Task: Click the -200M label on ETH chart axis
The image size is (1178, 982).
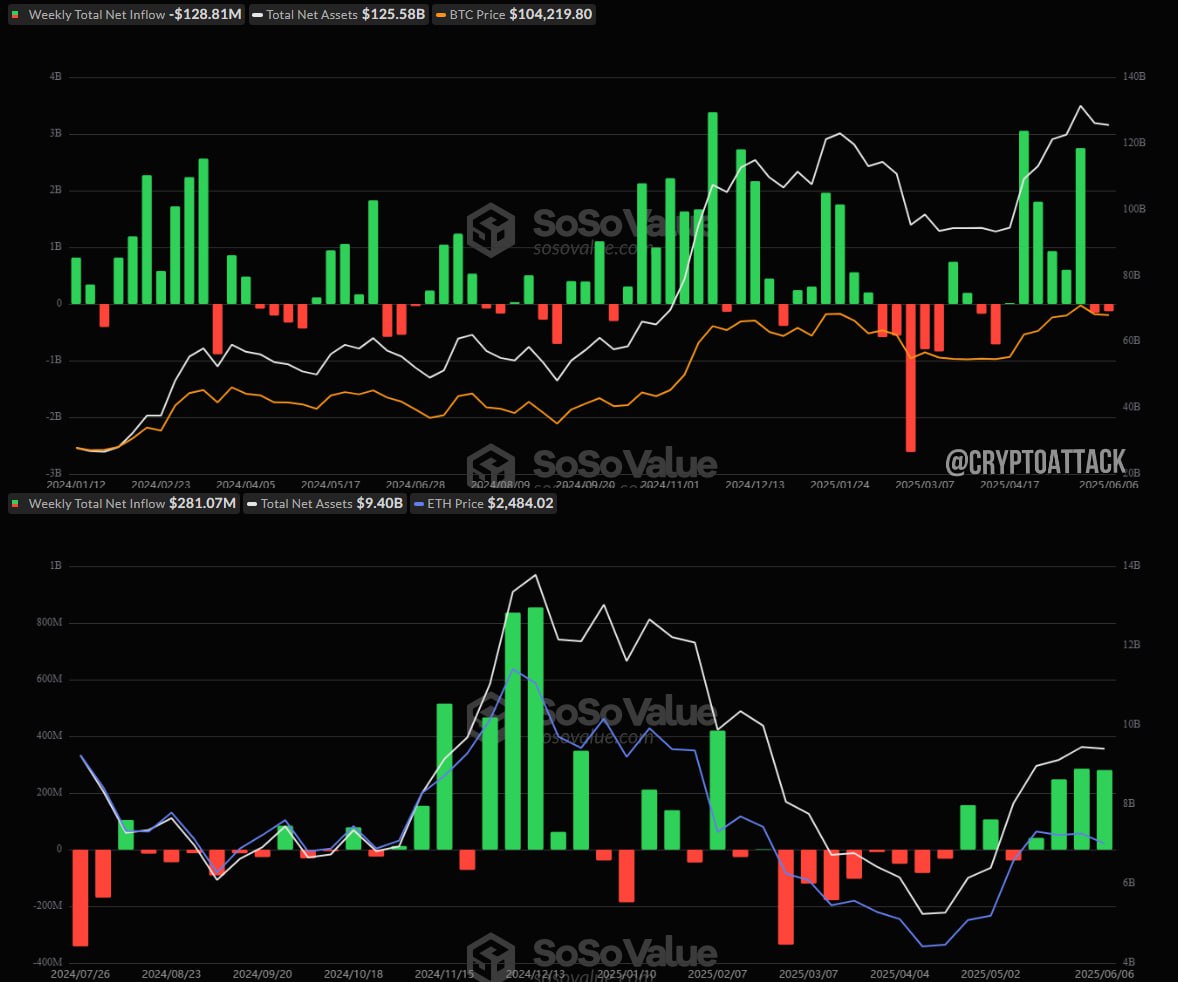Action: (47, 905)
